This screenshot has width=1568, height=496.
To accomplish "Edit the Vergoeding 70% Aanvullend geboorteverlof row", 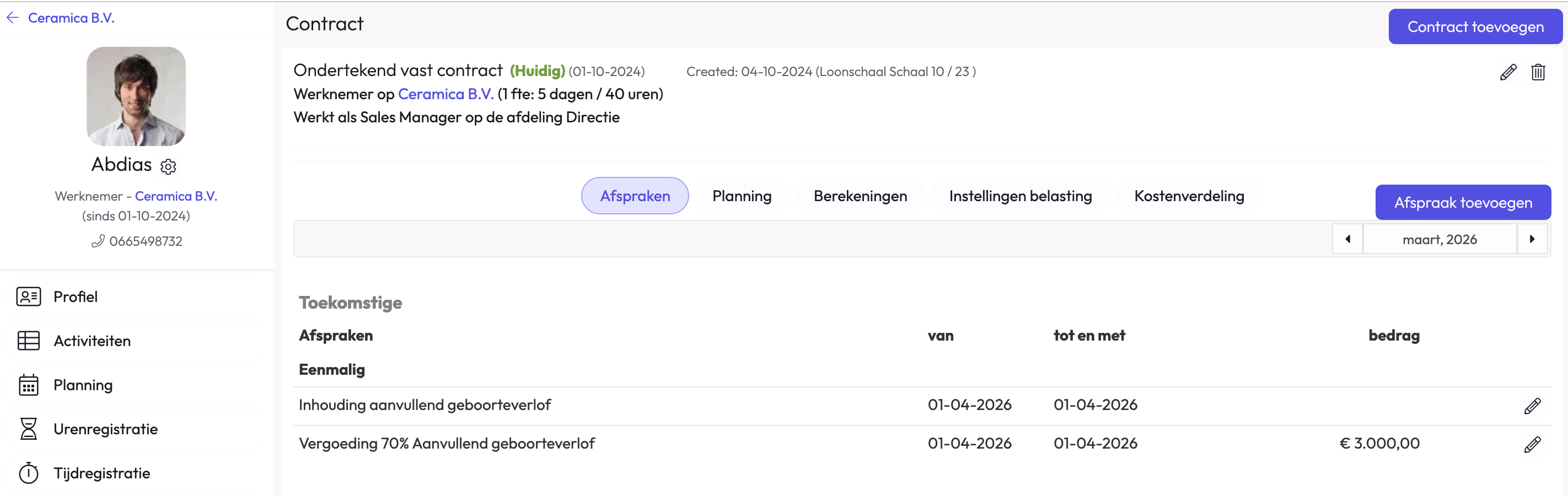I will [x=1532, y=444].
